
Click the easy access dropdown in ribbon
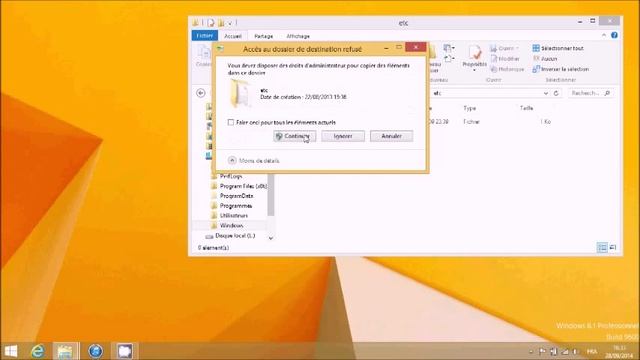[449, 59]
